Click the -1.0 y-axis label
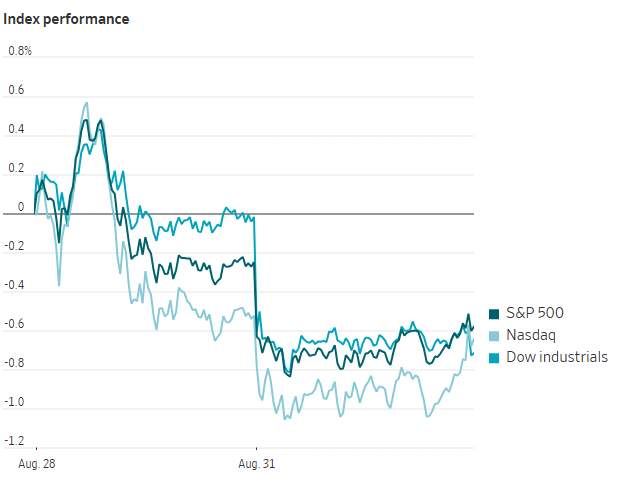Viewport: 620px width, 478px height. click(x=14, y=402)
